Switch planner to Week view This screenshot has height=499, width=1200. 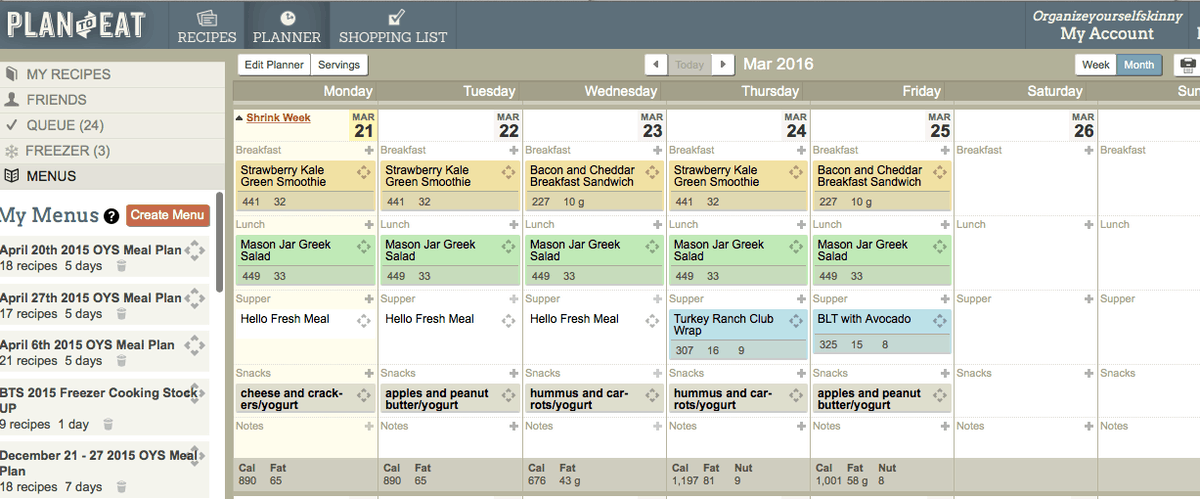tap(1096, 65)
